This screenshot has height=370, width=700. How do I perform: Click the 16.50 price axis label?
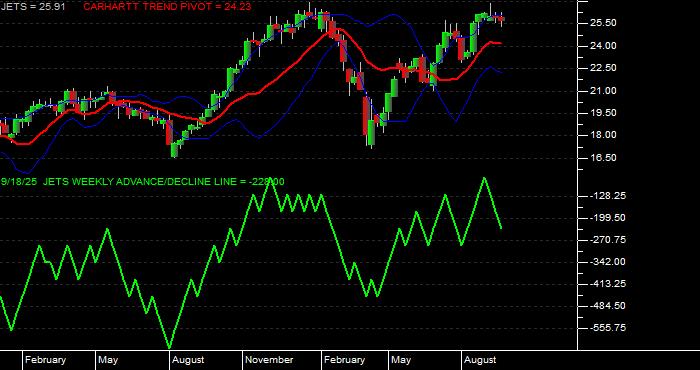click(x=603, y=158)
